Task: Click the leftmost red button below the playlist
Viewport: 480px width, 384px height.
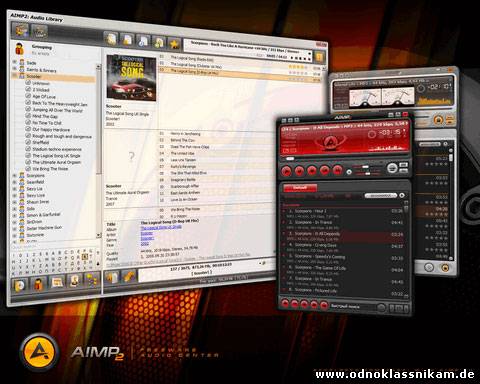Action: (285, 303)
